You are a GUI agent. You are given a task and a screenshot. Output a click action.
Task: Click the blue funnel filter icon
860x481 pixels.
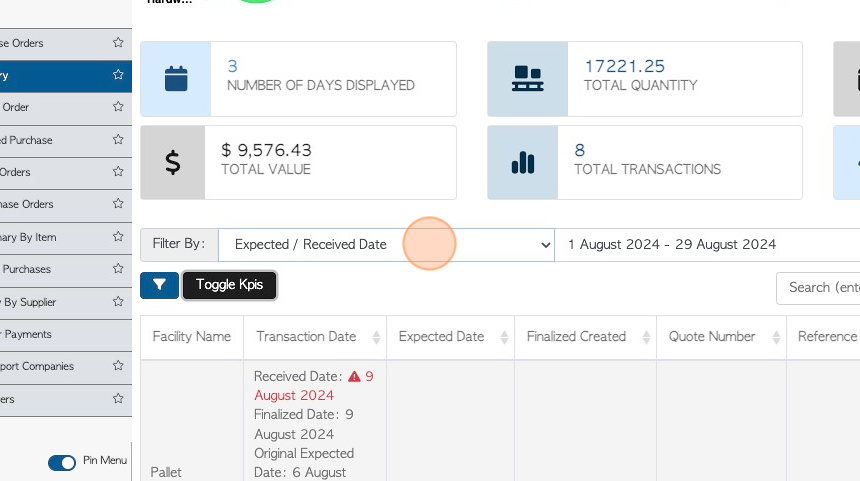point(160,285)
